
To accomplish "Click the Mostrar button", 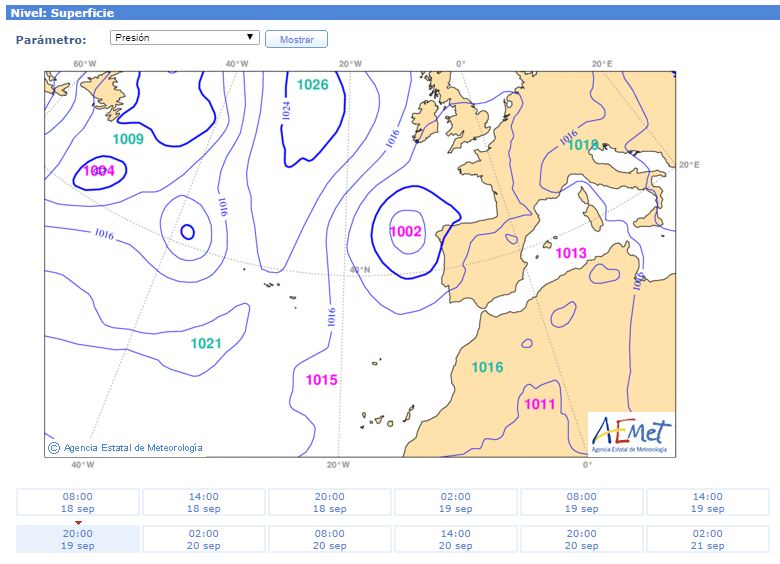I will (296, 39).
